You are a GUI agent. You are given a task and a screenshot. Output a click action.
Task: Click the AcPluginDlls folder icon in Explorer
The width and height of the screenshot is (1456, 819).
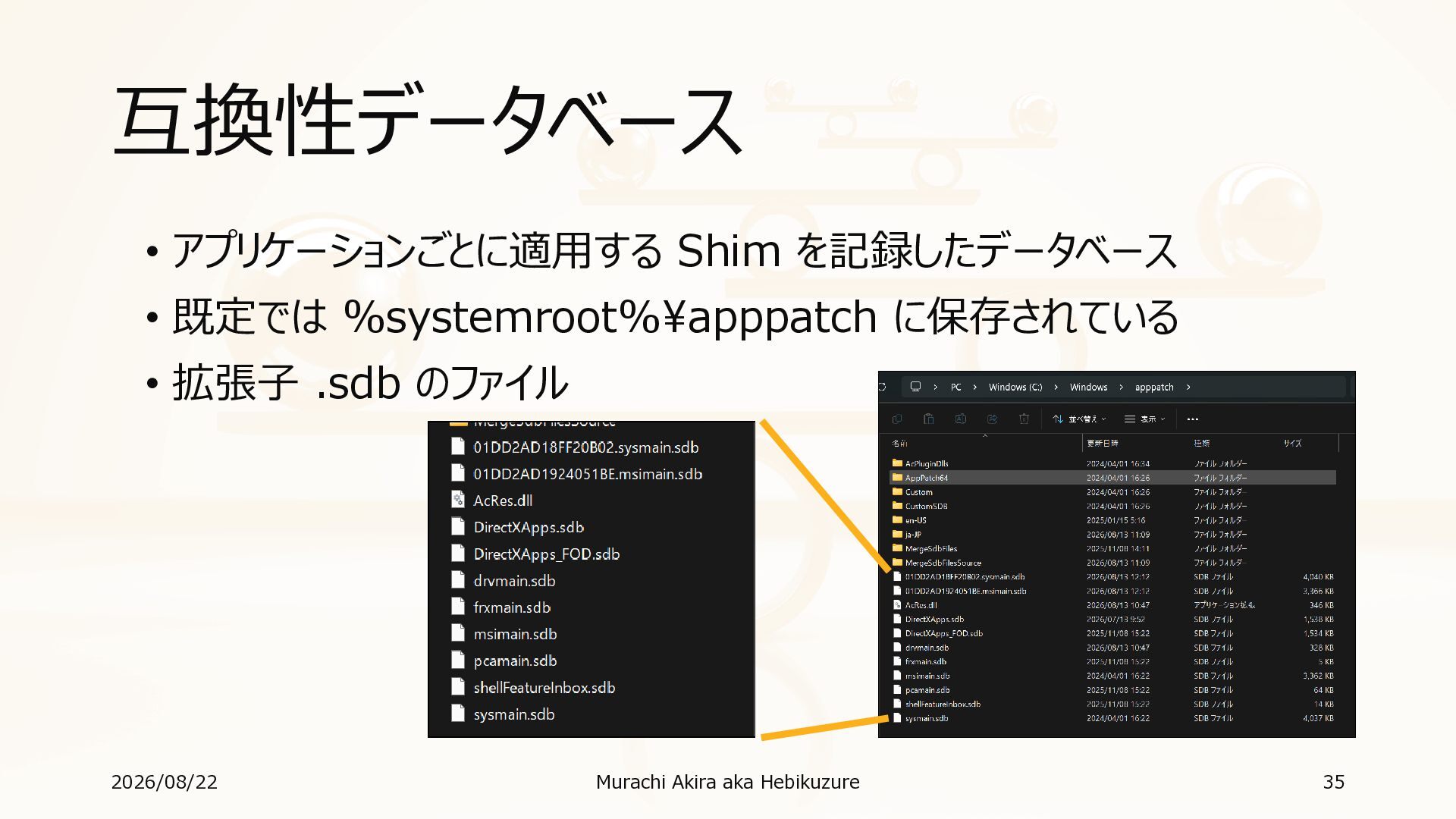click(897, 463)
